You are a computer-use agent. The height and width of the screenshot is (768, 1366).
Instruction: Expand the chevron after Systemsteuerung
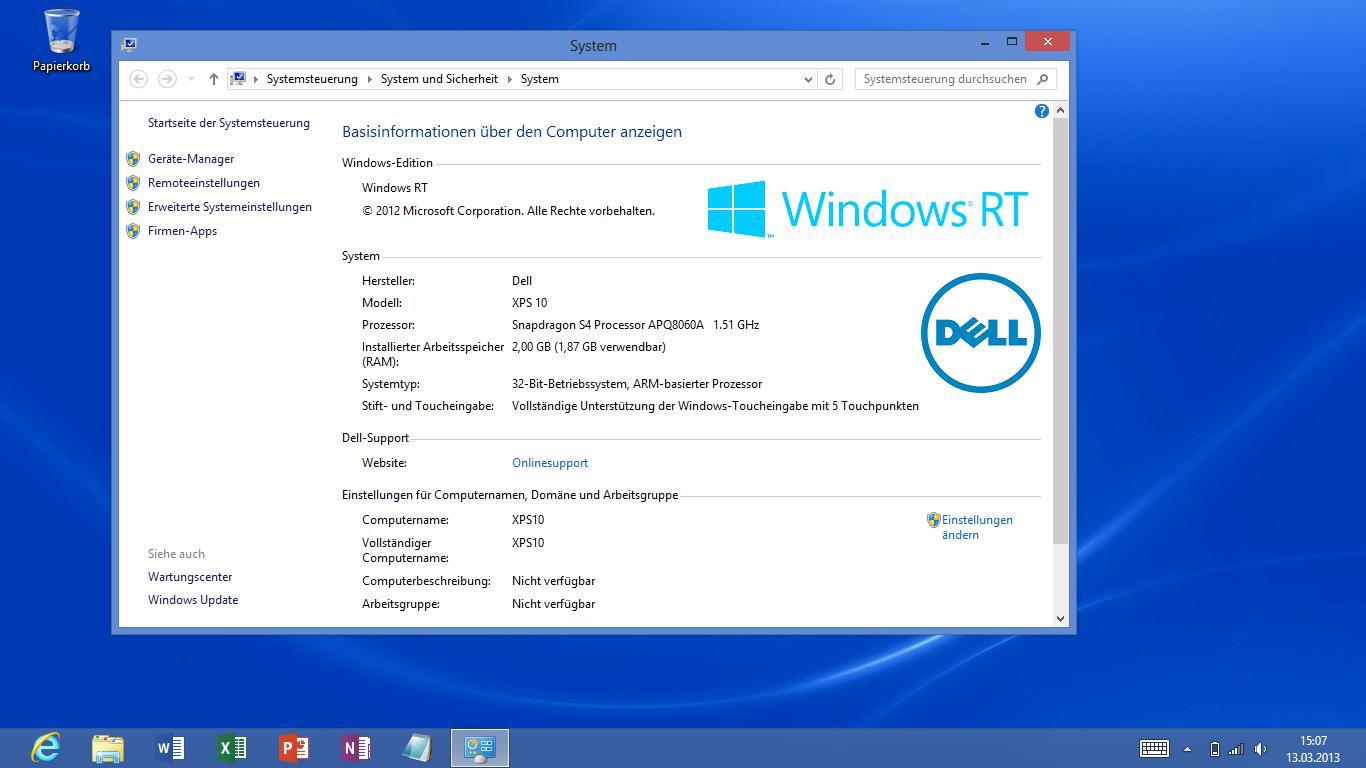[369, 79]
